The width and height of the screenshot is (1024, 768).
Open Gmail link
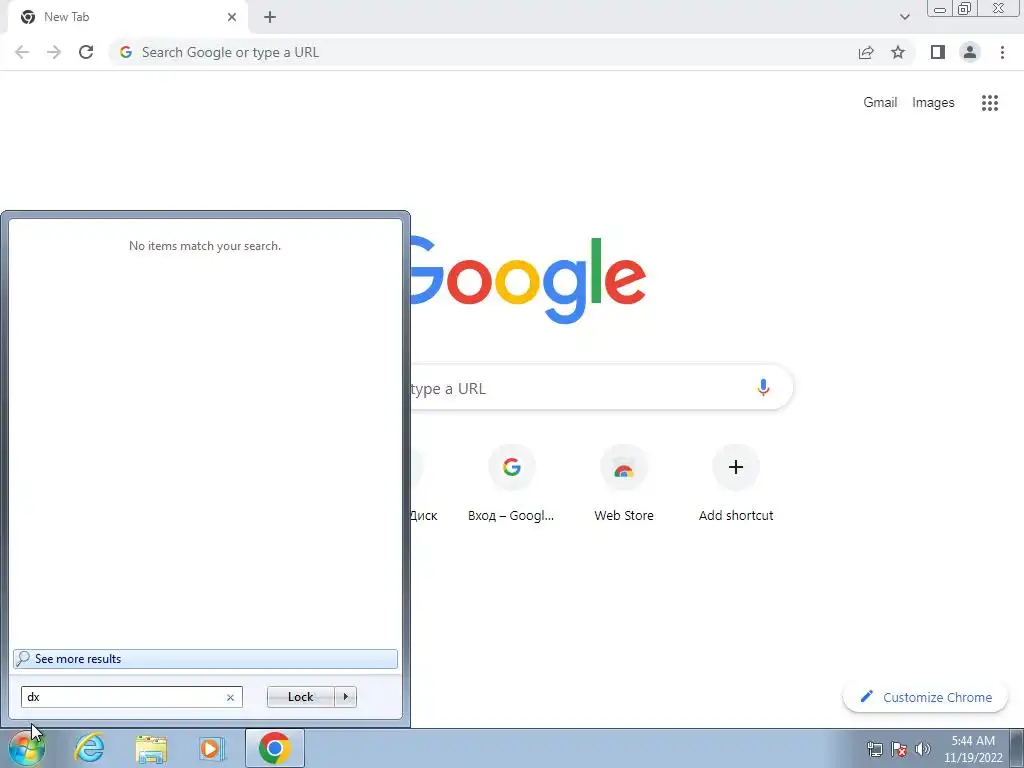pos(880,103)
